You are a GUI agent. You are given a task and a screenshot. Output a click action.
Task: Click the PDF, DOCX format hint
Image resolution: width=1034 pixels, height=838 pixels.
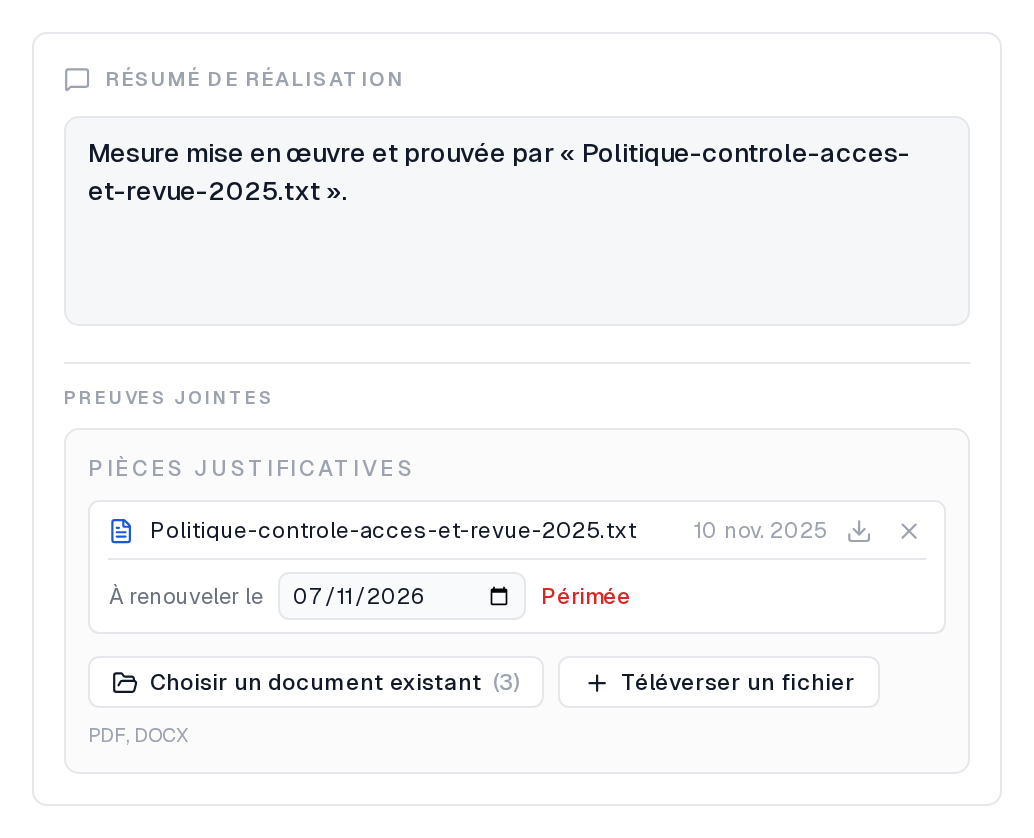click(138, 735)
